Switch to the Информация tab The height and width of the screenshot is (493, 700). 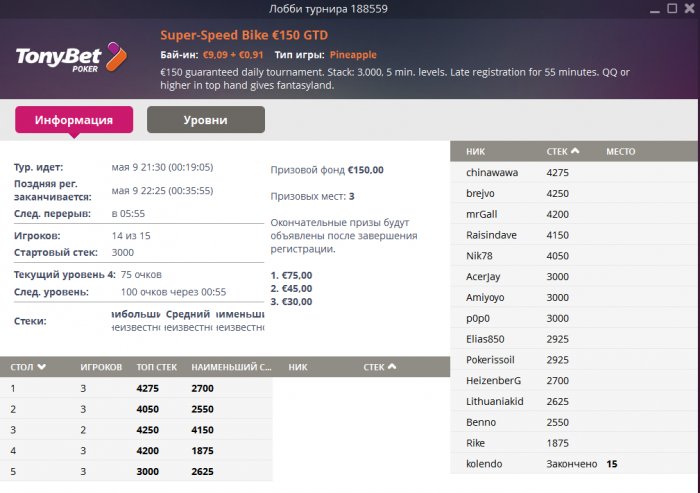click(x=74, y=120)
